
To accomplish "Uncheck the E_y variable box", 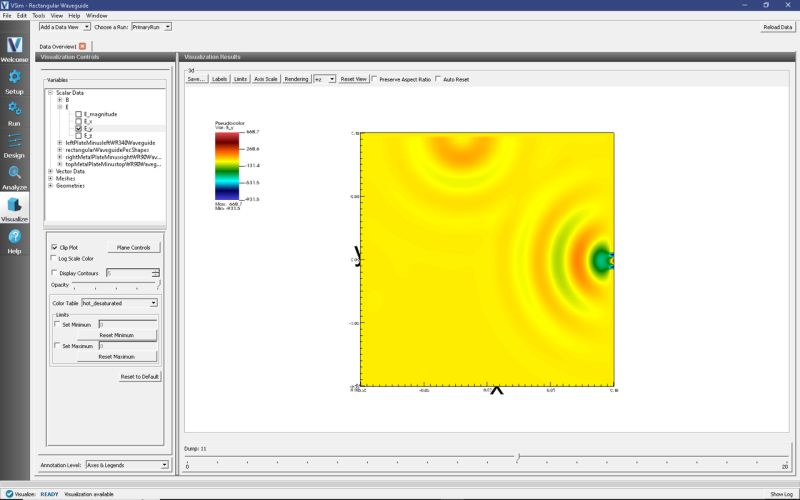I will point(79,129).
